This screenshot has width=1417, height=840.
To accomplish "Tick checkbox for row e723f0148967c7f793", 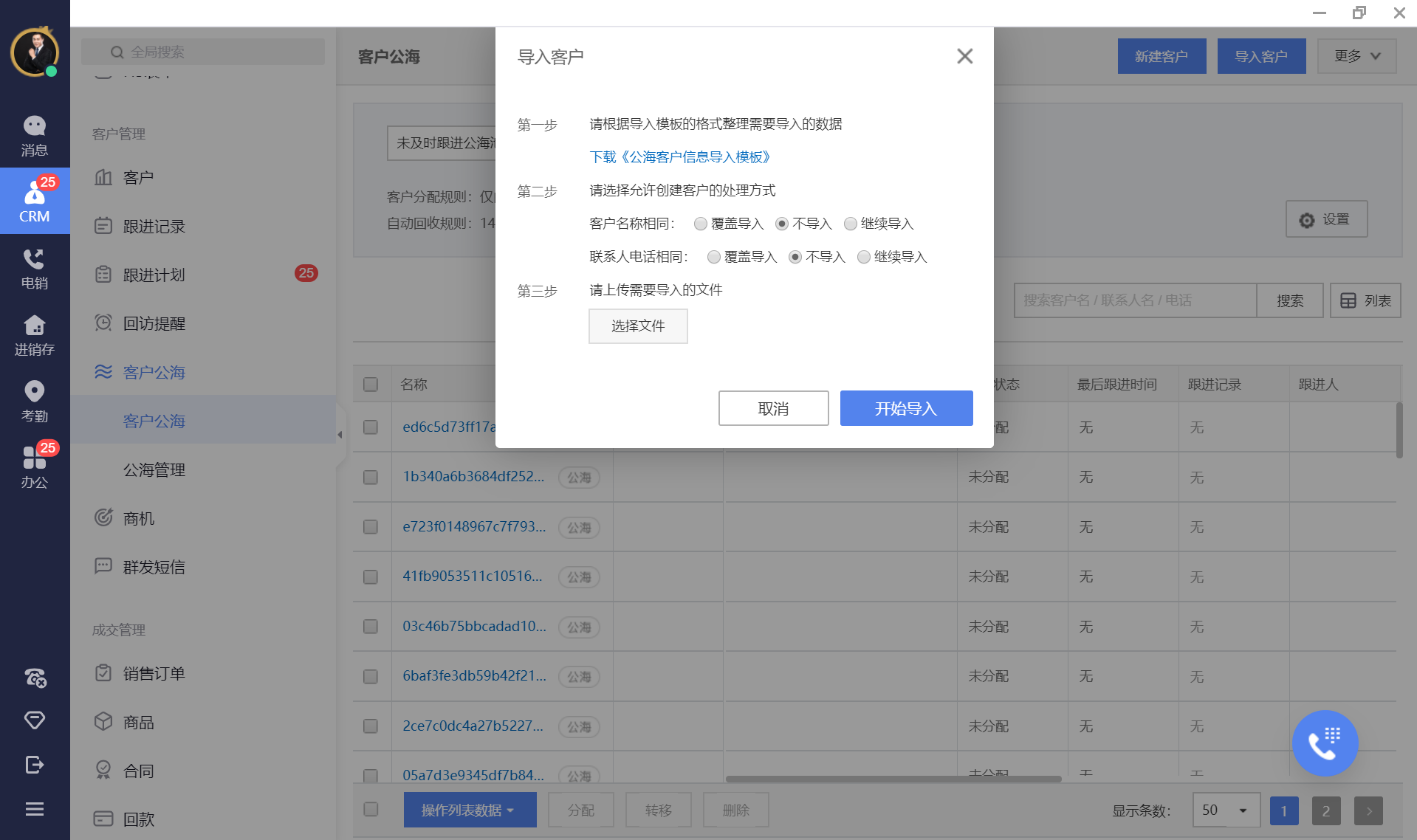I will click(x=371, y=527).
